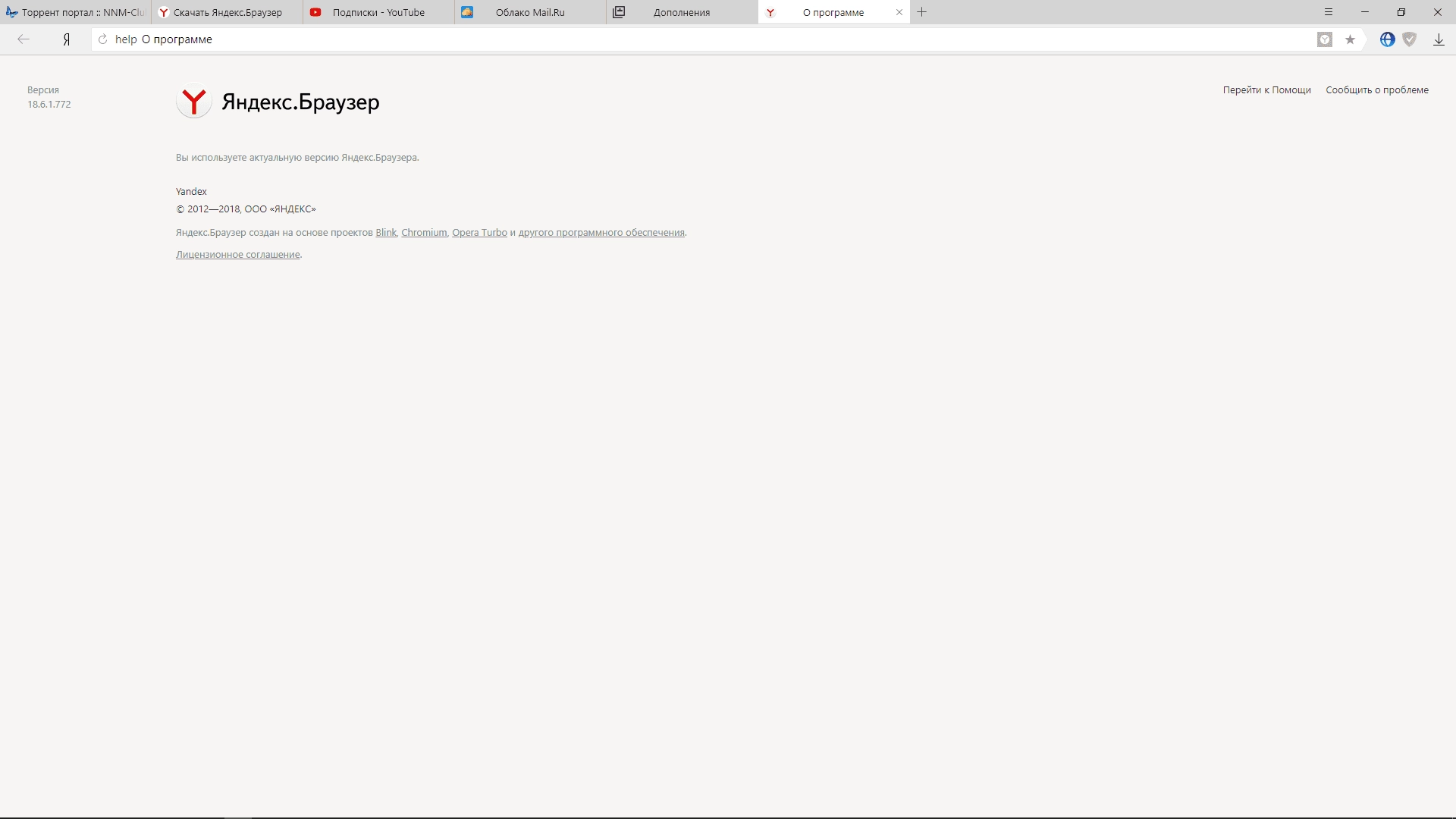Go back with the arrow button
This screenshot has width=1456, height=819.
point(24,39)
